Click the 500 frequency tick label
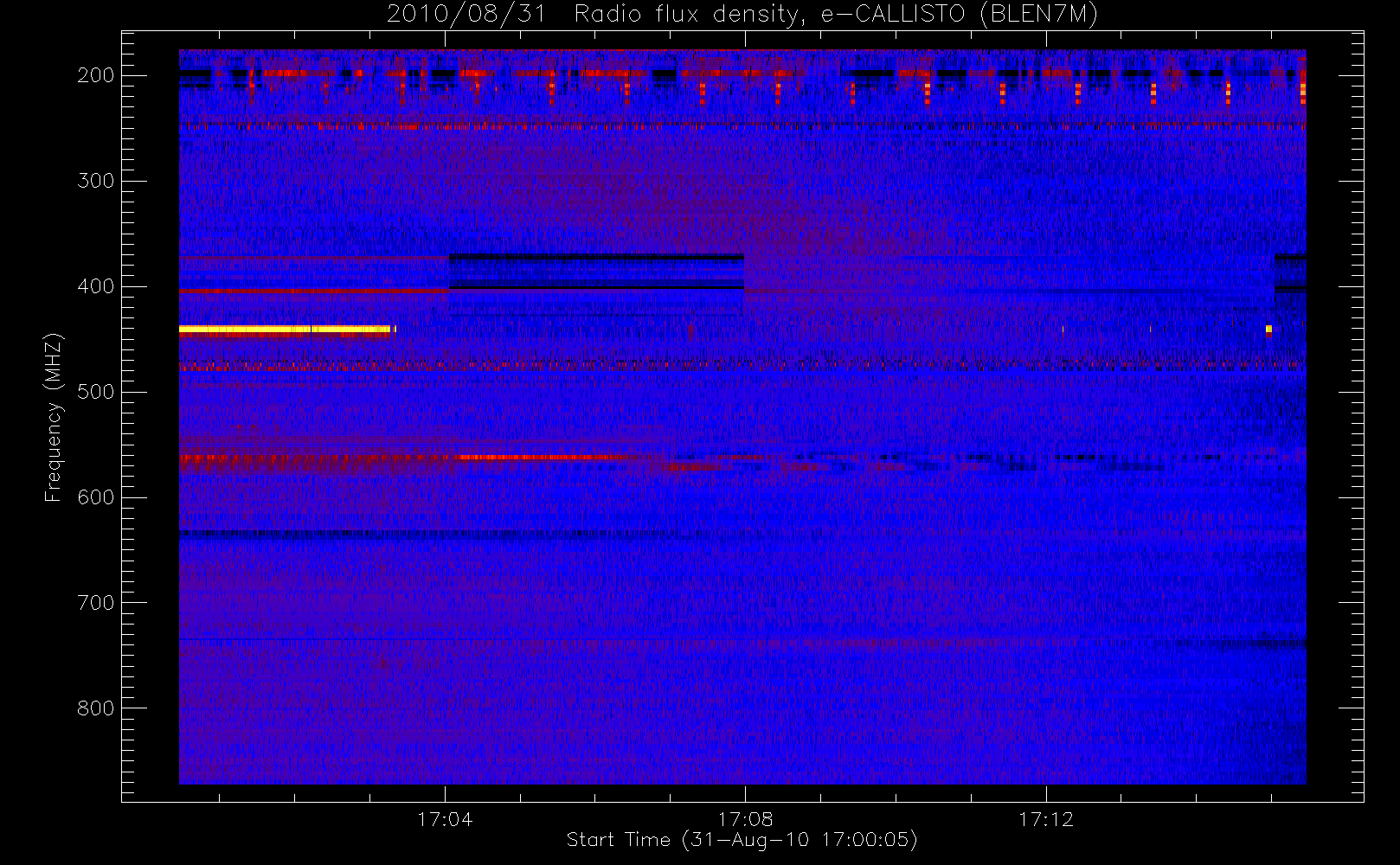Image resolution: width=1400 pixels, height=865 pixels. coord(96,392)
